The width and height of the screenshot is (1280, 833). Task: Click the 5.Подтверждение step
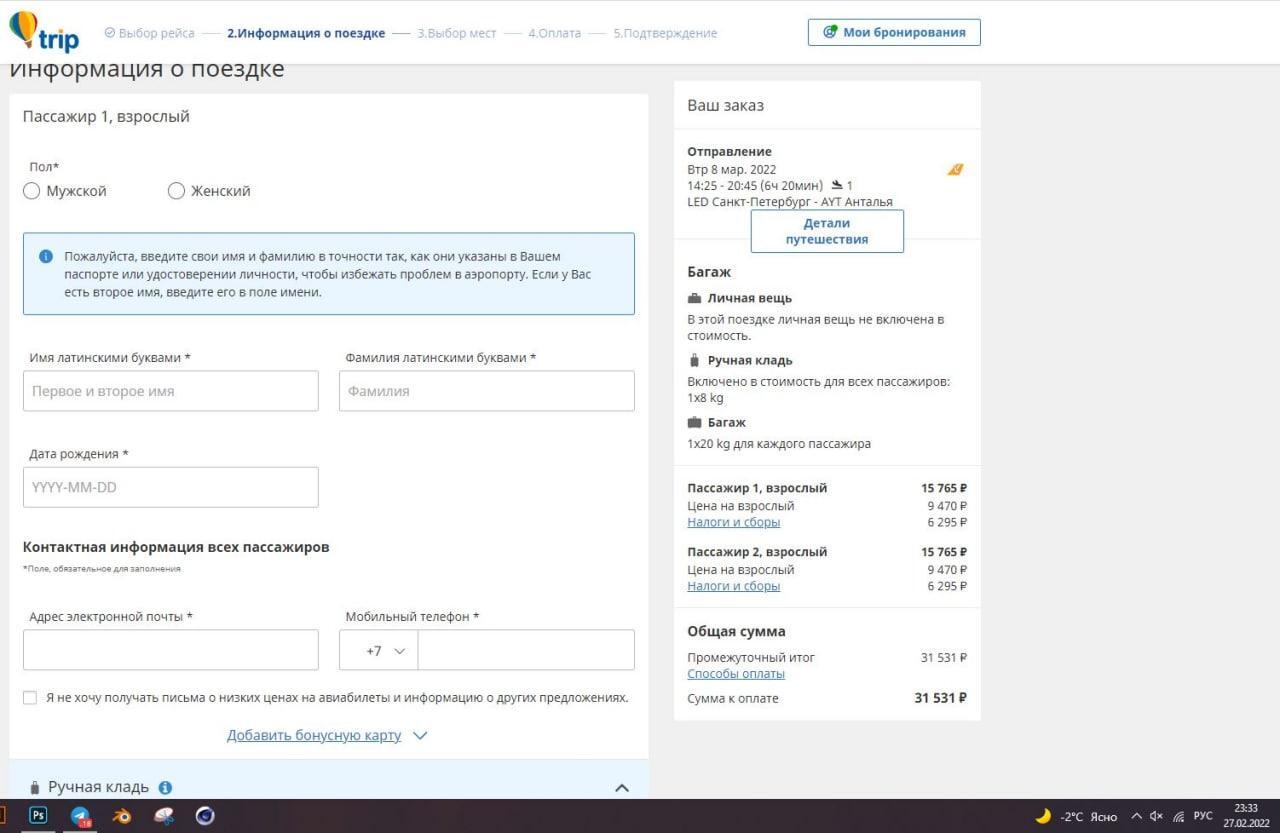(x=665, y=33)
